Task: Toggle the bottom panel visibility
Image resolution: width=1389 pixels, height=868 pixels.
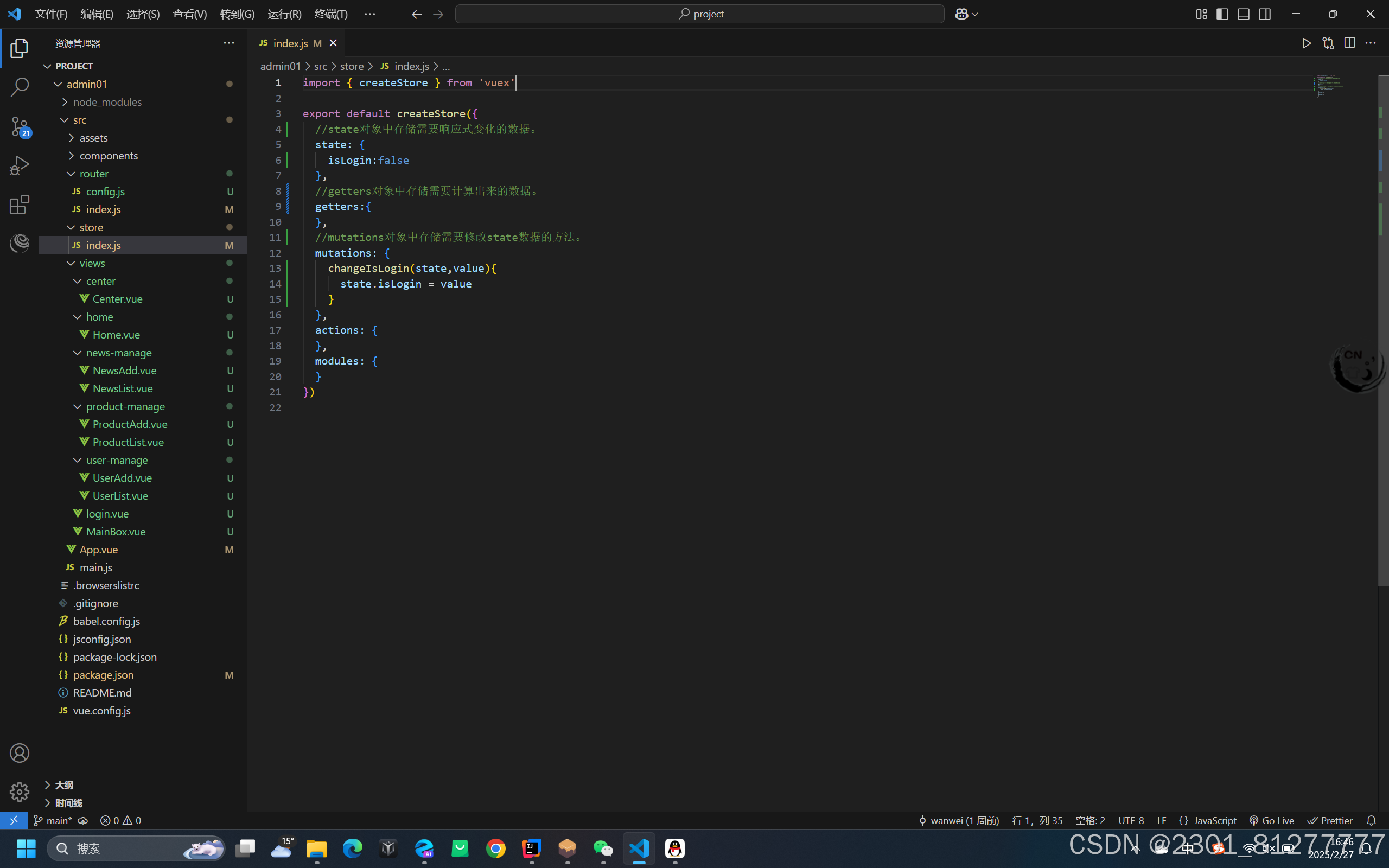Action: (x=1243, y=14)
